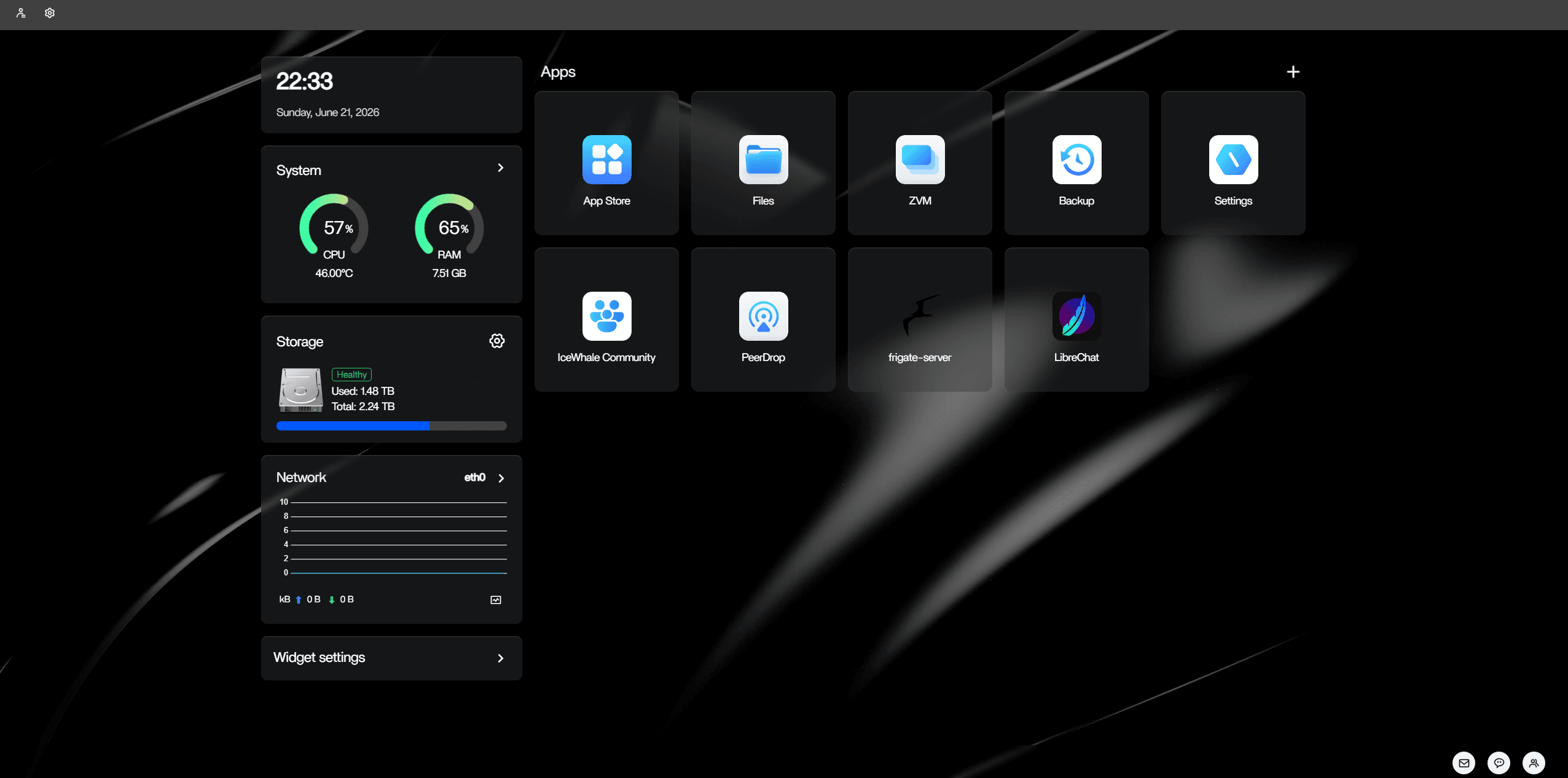
Task: Click the Healthy status badge
Action: tap(351, 375)
